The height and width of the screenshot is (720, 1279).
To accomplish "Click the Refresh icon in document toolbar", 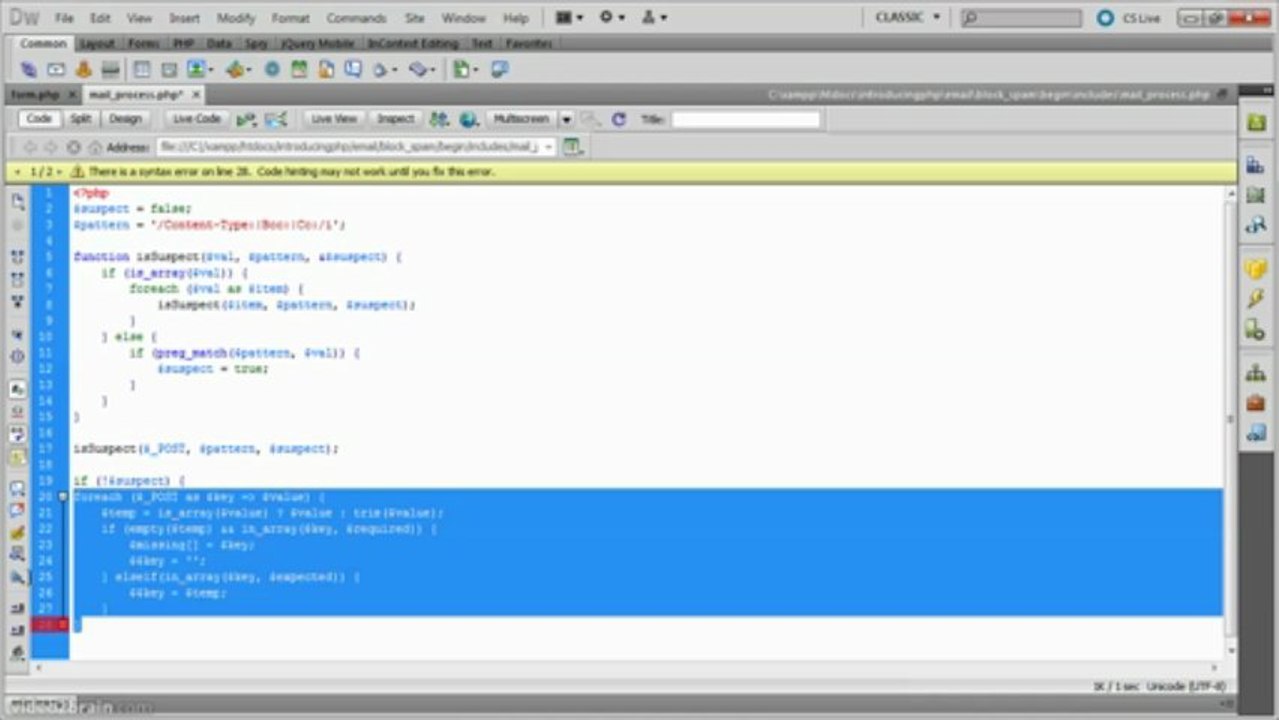I will point(619,119).
